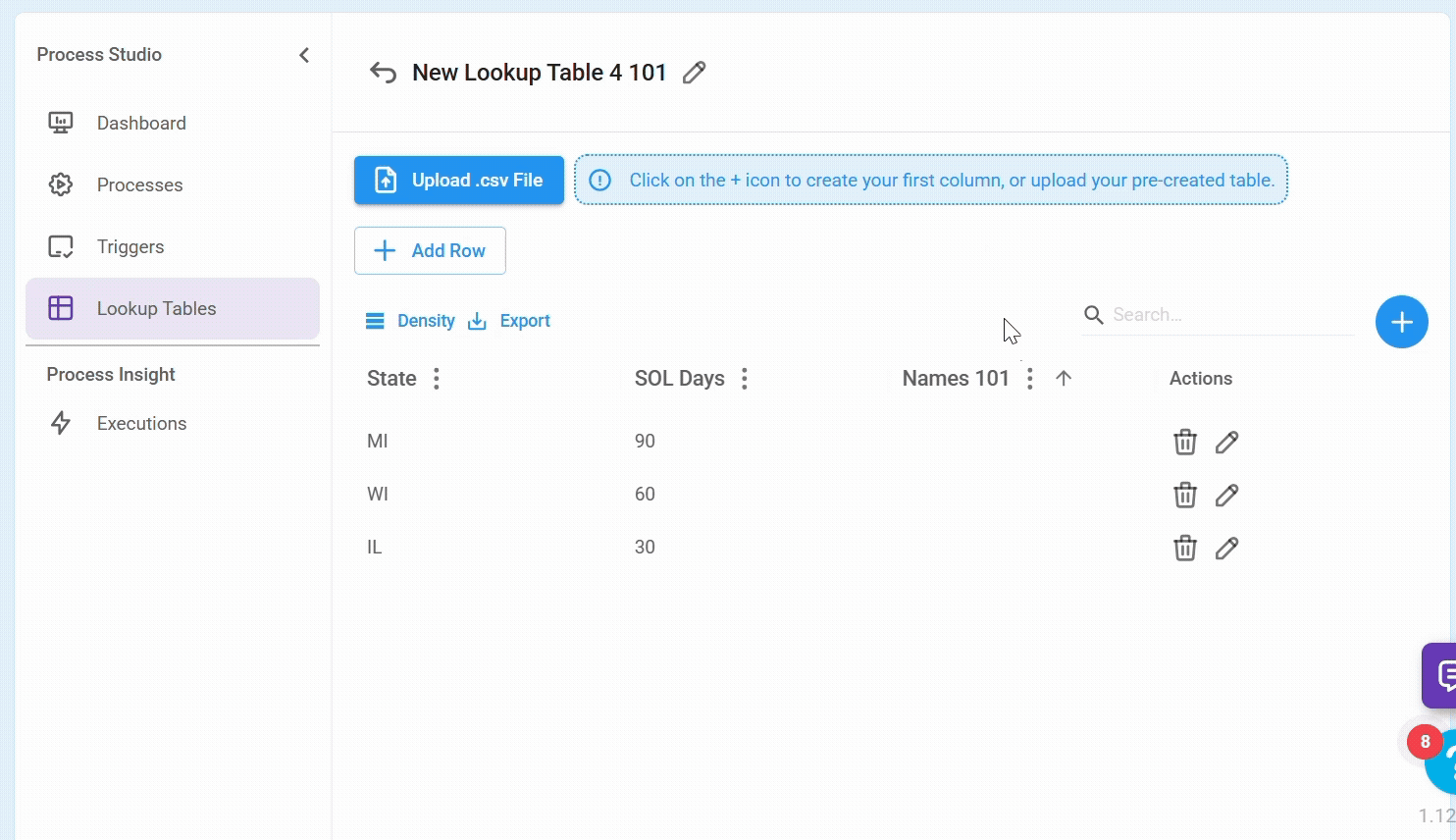The width and height of the screenshot is (1456, 840).
Task: Edit the WI row
Action: [1226, 495]
